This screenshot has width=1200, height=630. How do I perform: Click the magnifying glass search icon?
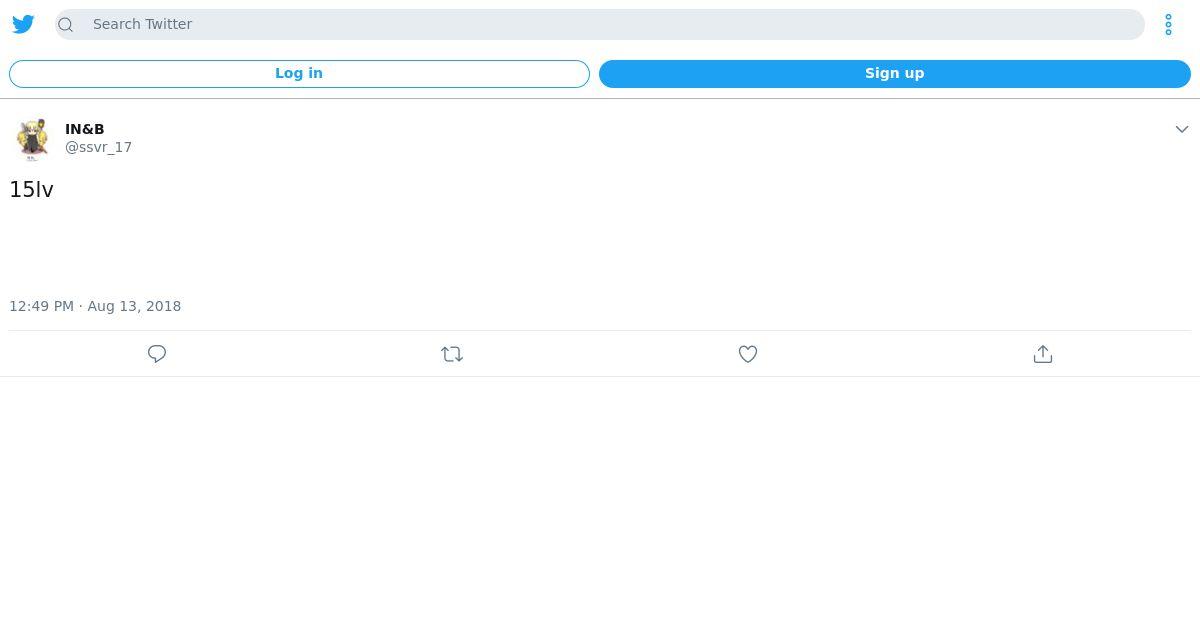[x=66, y=24]
